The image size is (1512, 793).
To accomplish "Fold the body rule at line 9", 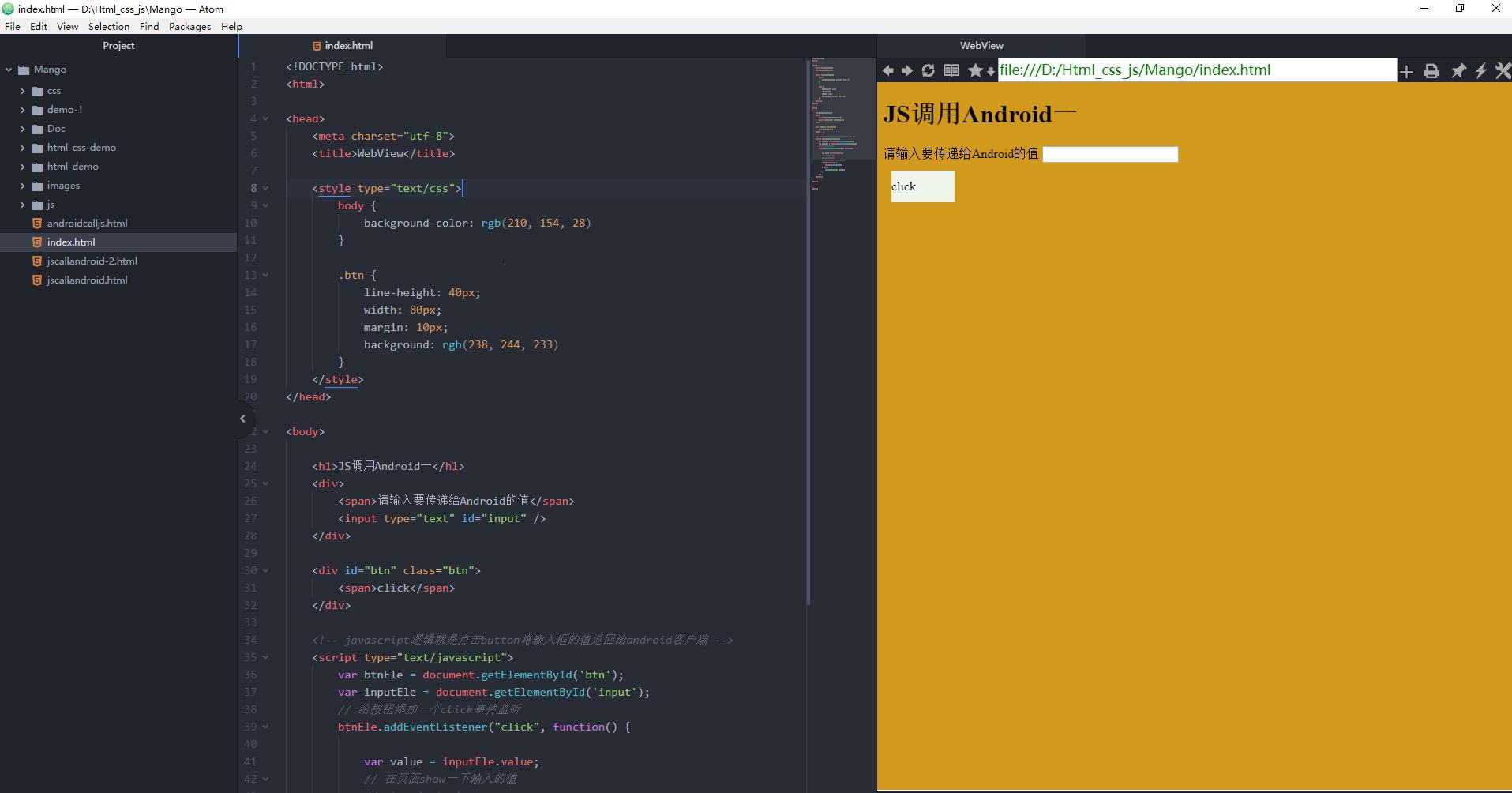I will (266, 205).
